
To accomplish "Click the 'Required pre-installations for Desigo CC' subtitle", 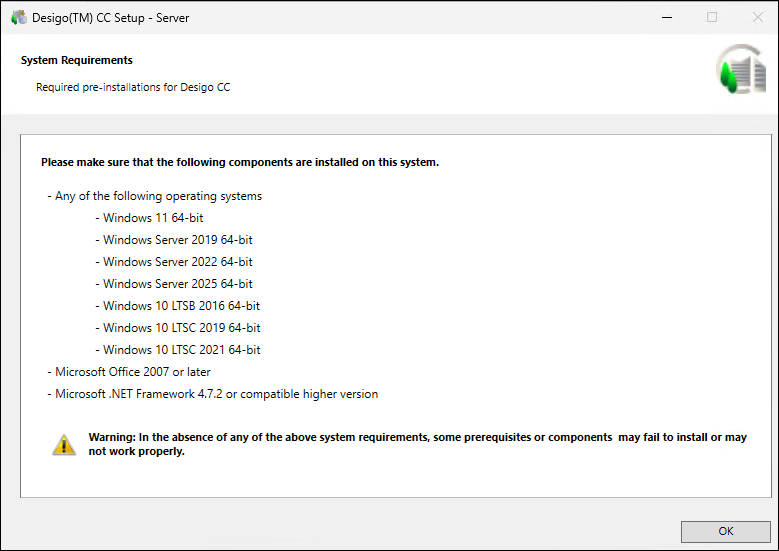I will pyautogui.click(x=133, y=87).
